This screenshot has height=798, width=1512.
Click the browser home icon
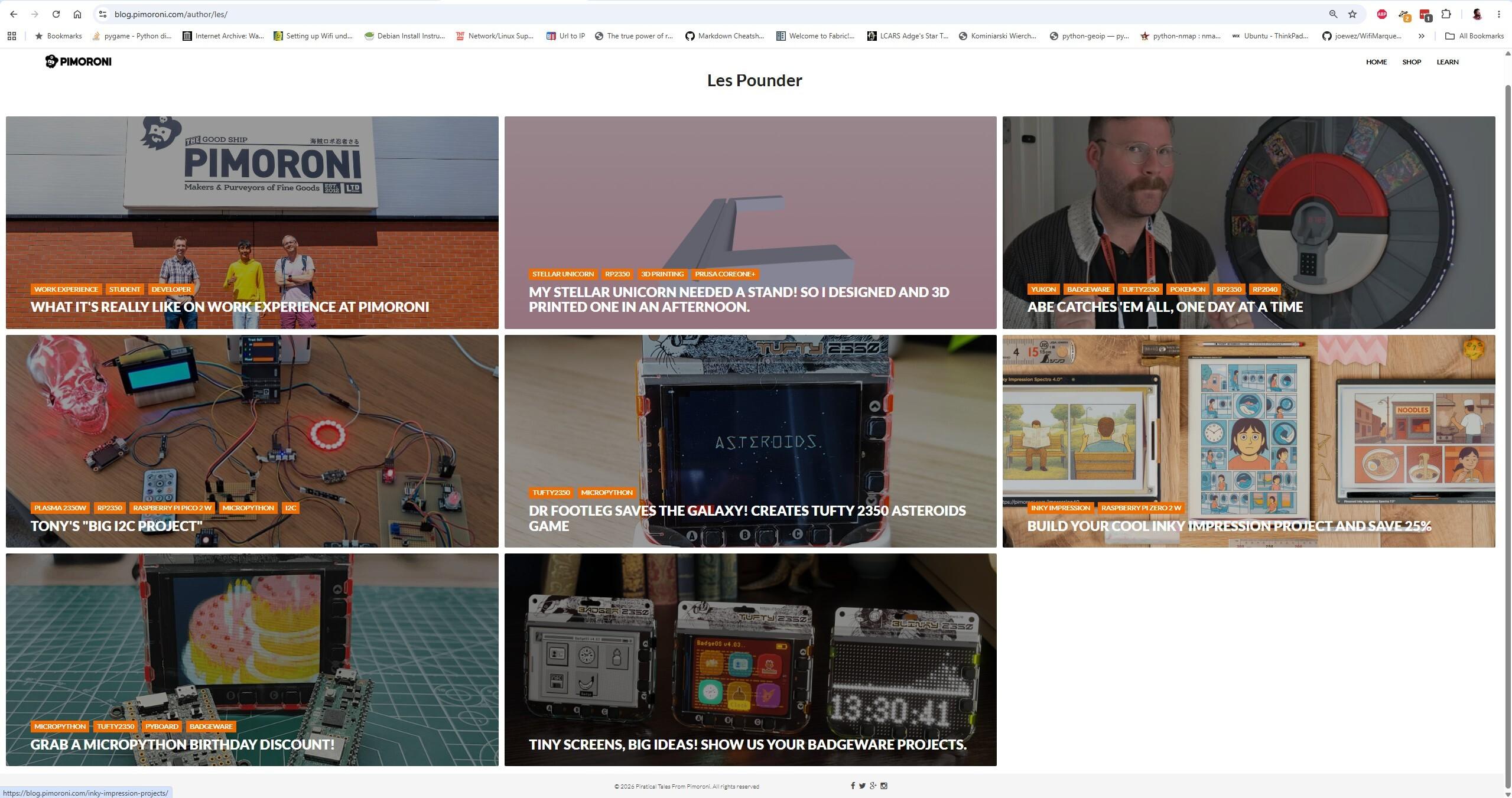coord(77,14)
